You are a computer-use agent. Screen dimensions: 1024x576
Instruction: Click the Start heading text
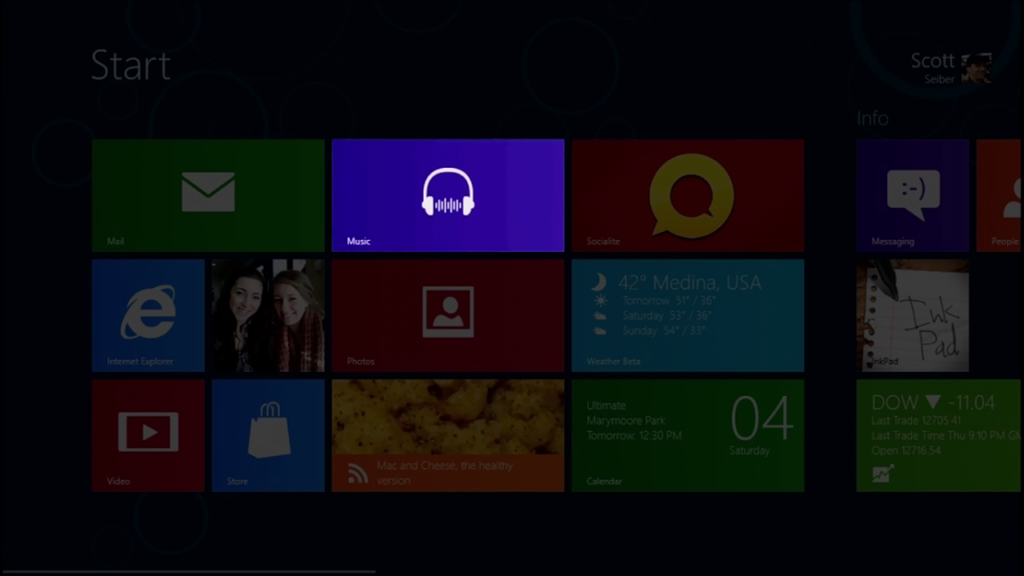click(131, 65)
